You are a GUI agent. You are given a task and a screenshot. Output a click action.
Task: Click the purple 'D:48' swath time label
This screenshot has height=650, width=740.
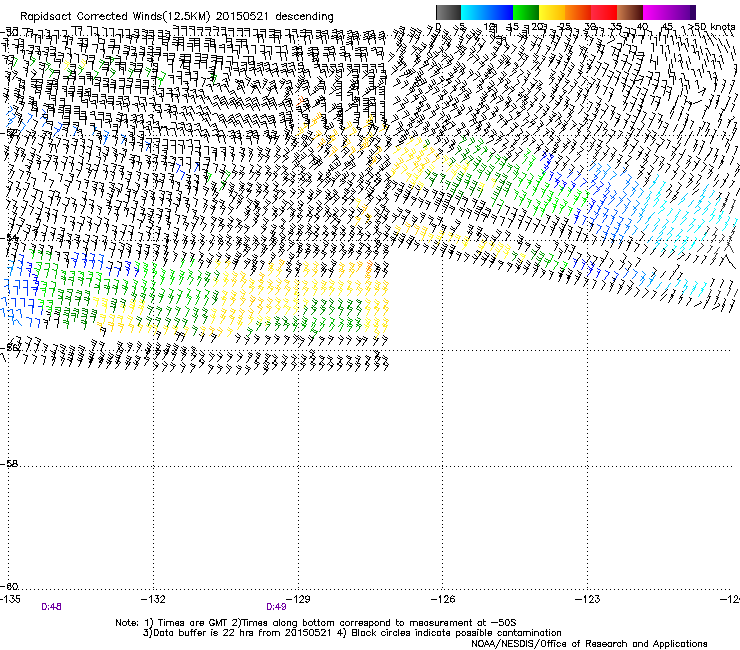click(51, 607)
